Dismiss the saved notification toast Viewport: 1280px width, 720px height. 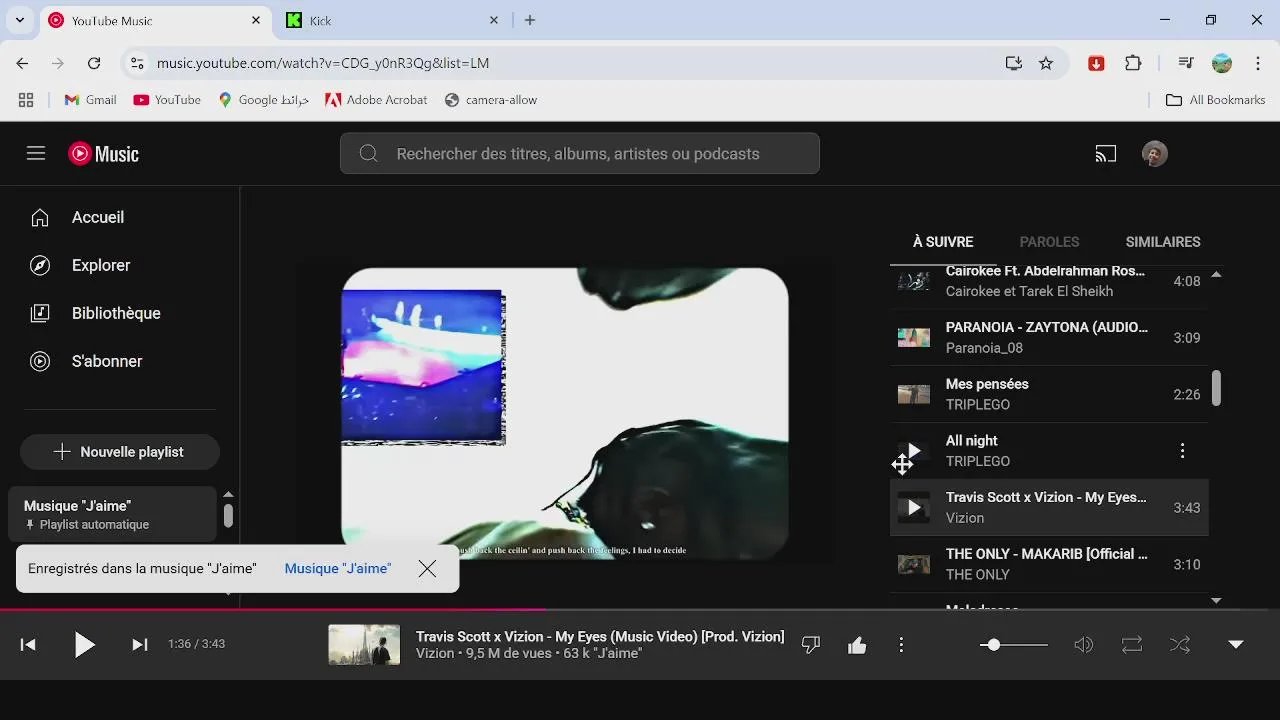point(427,568)
